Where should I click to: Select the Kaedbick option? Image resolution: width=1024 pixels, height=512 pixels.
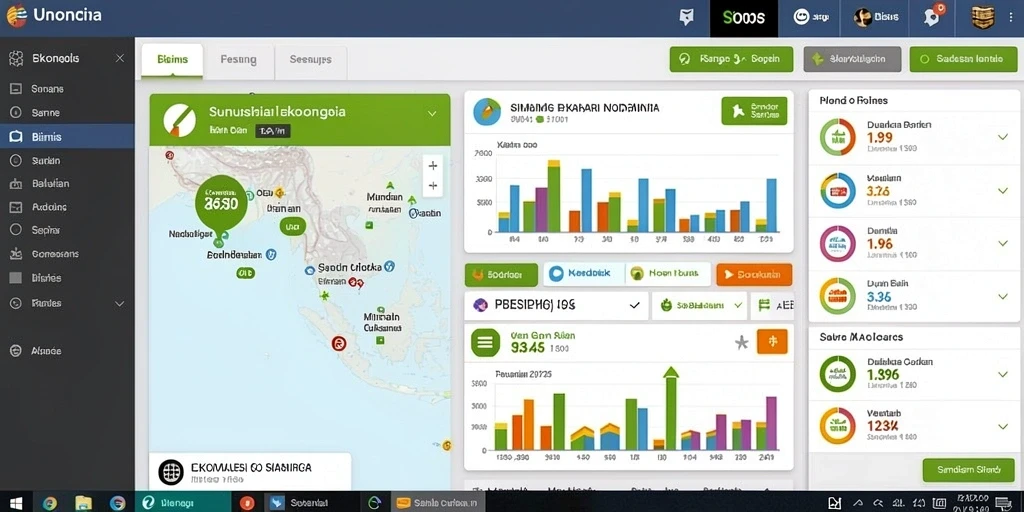point(584,274)
